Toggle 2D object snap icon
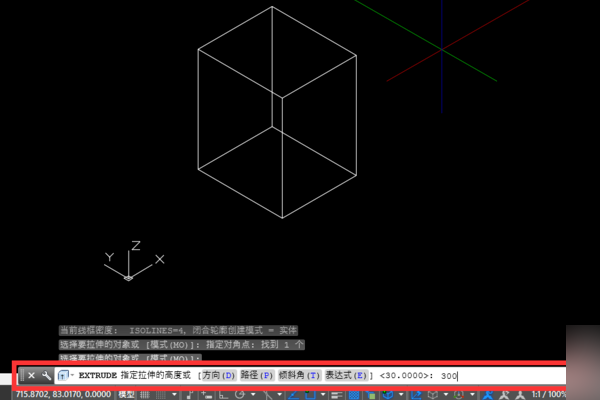This screenshot has height=400, width=600. point(310,395)
